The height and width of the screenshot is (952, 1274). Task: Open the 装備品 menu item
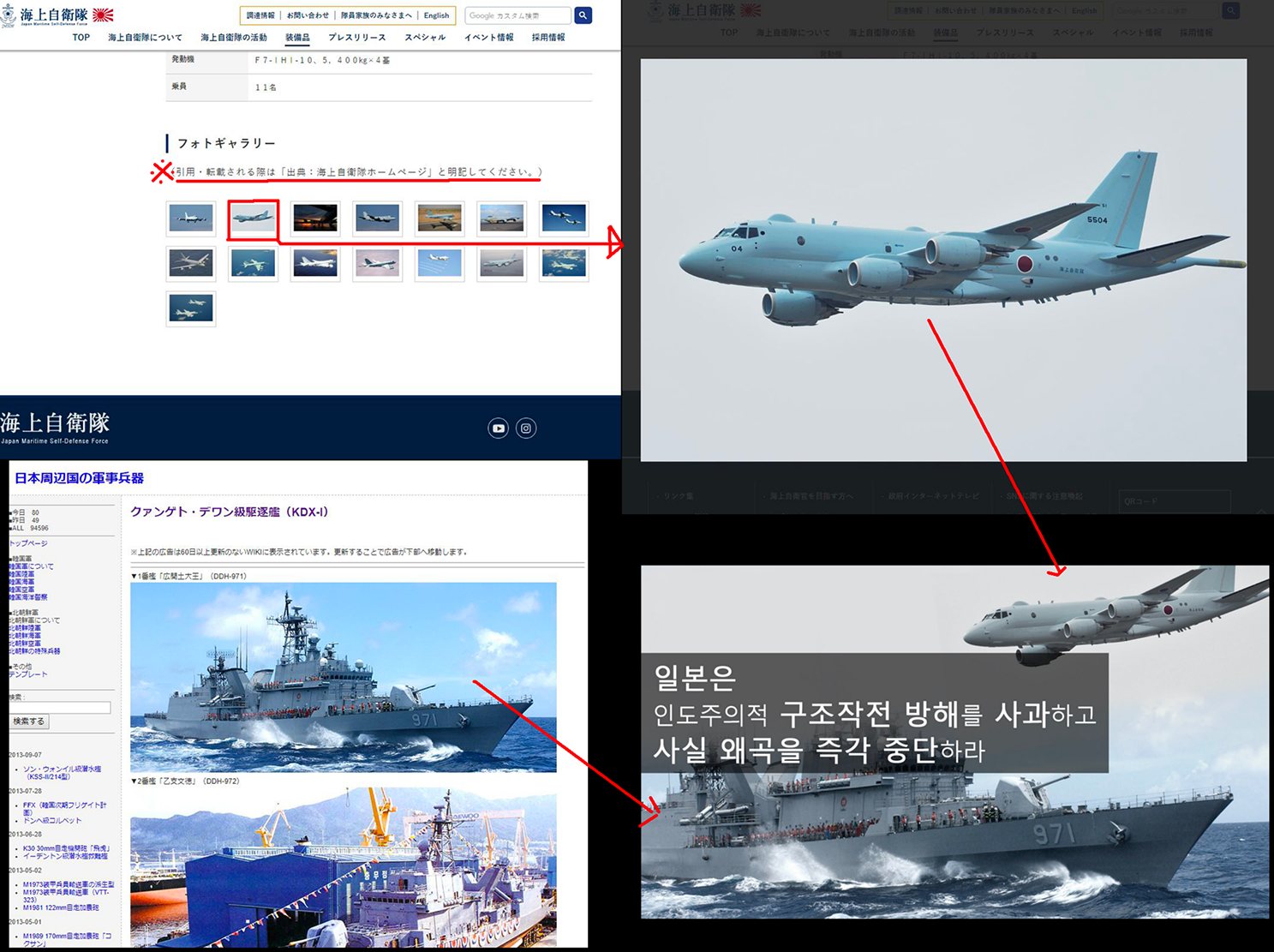[x=297, y=38]
